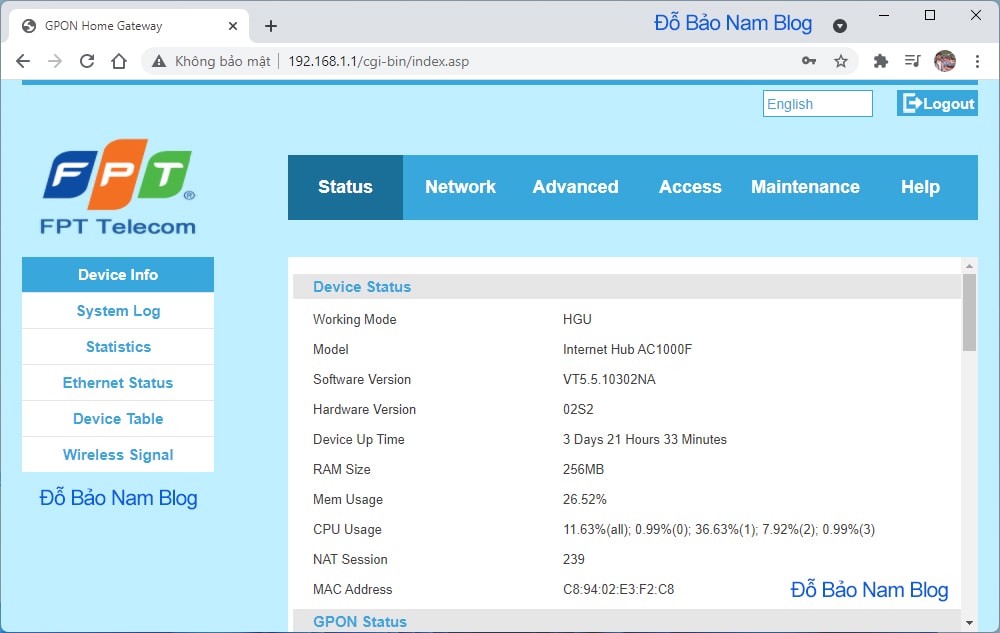Close the GPON Home Gateway tab
Image resolution: width=1000 pixels, height=633 pixels.
[233, 26]
